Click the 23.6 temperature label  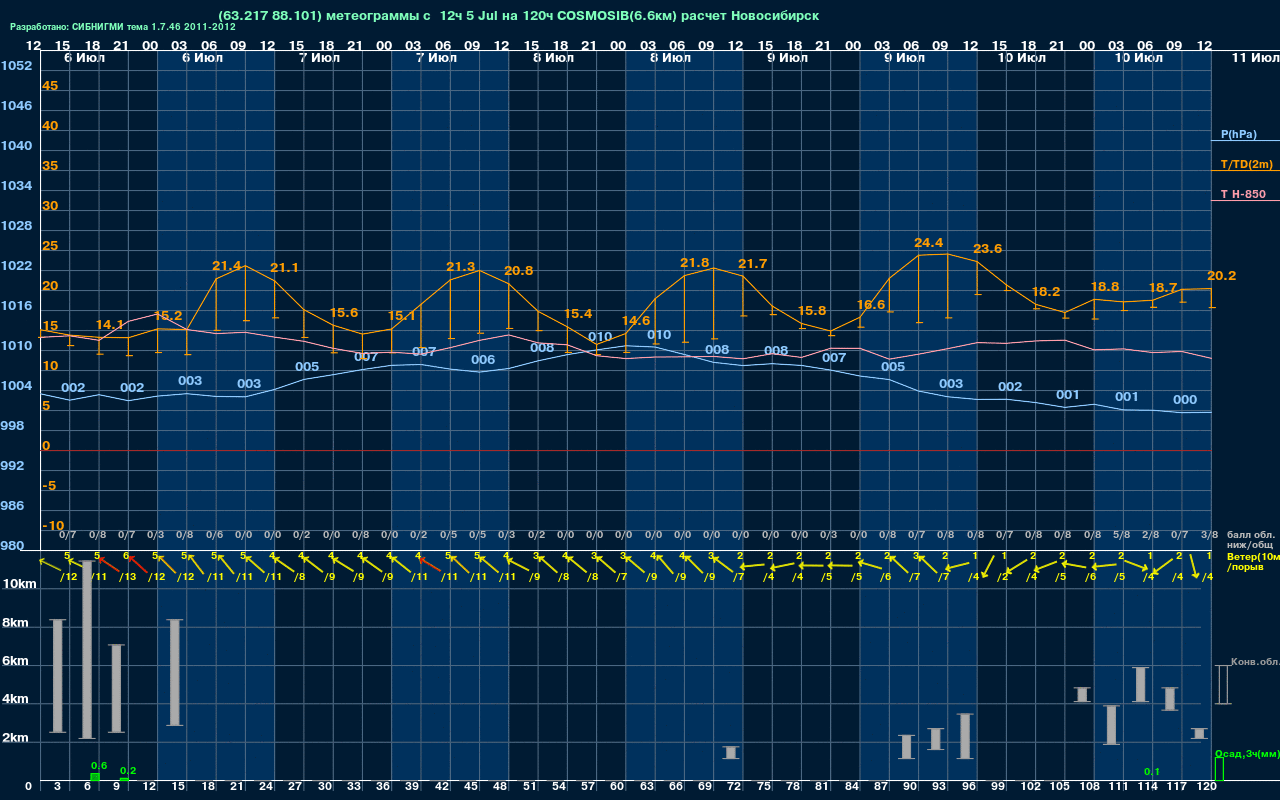[x=988, y=249]
